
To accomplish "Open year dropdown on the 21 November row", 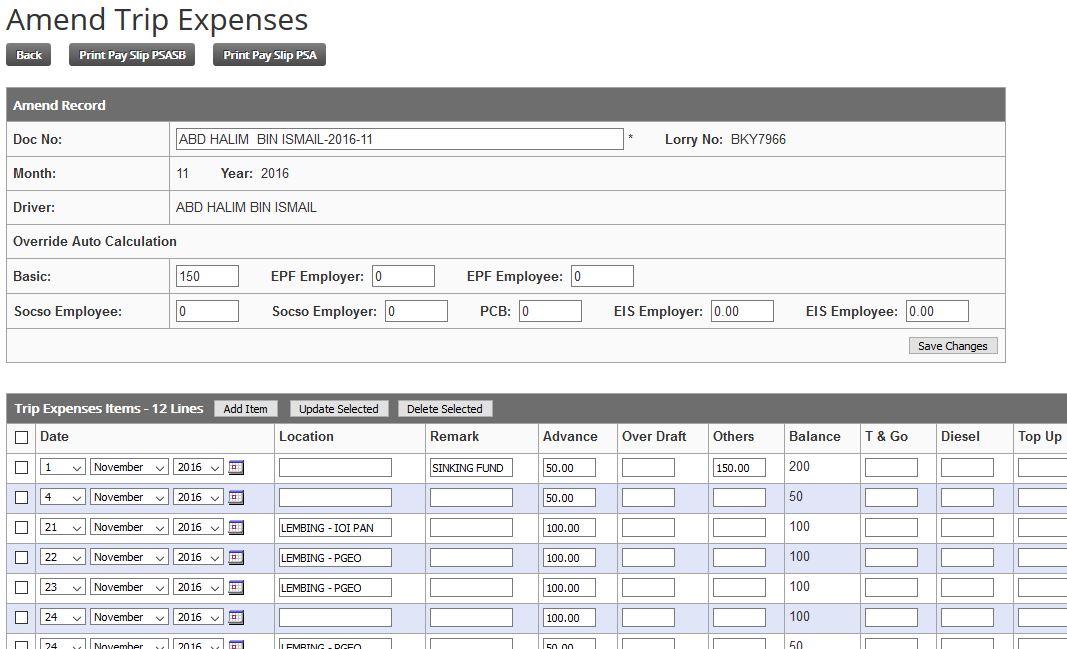I will click(x=198, y=527).
